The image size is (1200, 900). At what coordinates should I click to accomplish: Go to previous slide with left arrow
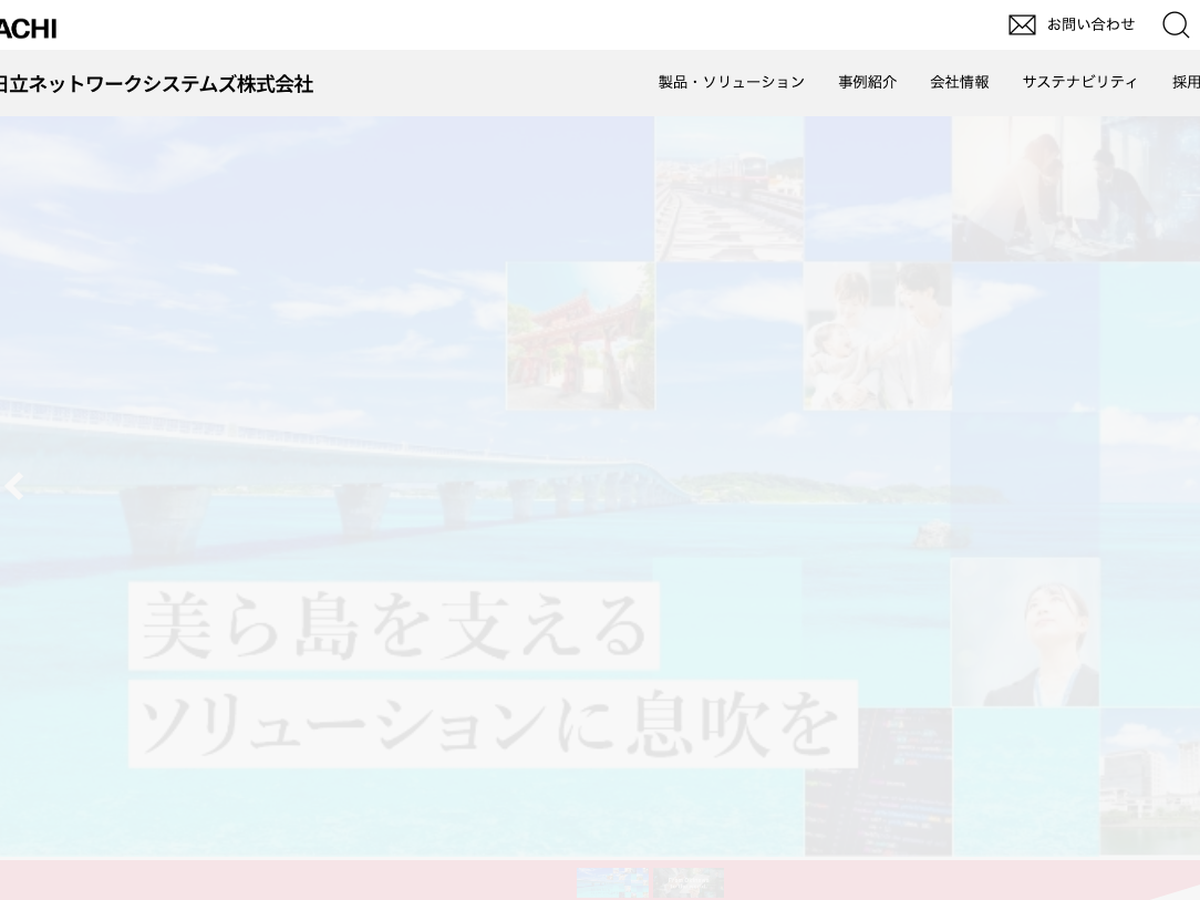click(x=14, y=487)
